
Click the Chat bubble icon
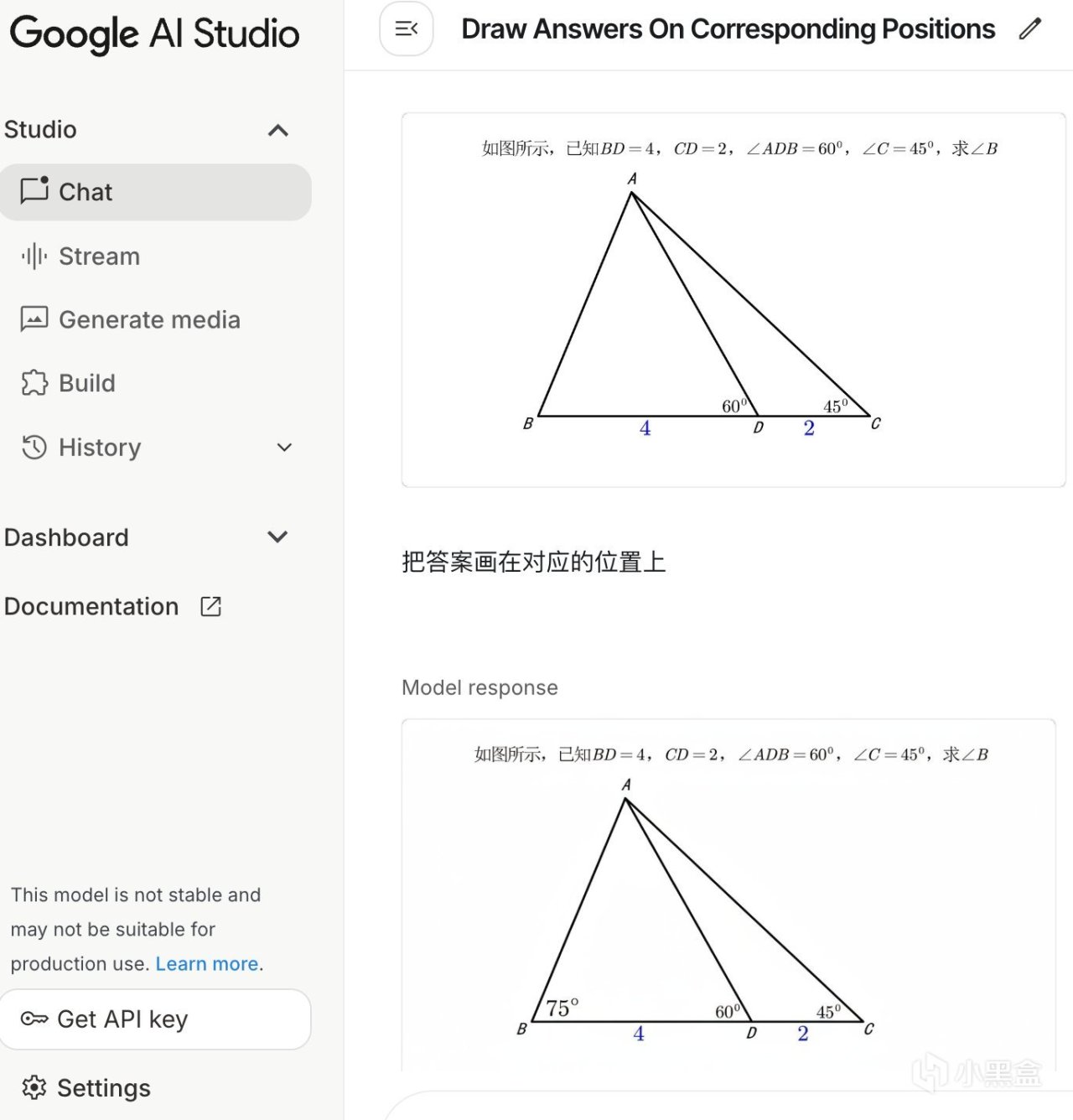[x=34, y=190]
